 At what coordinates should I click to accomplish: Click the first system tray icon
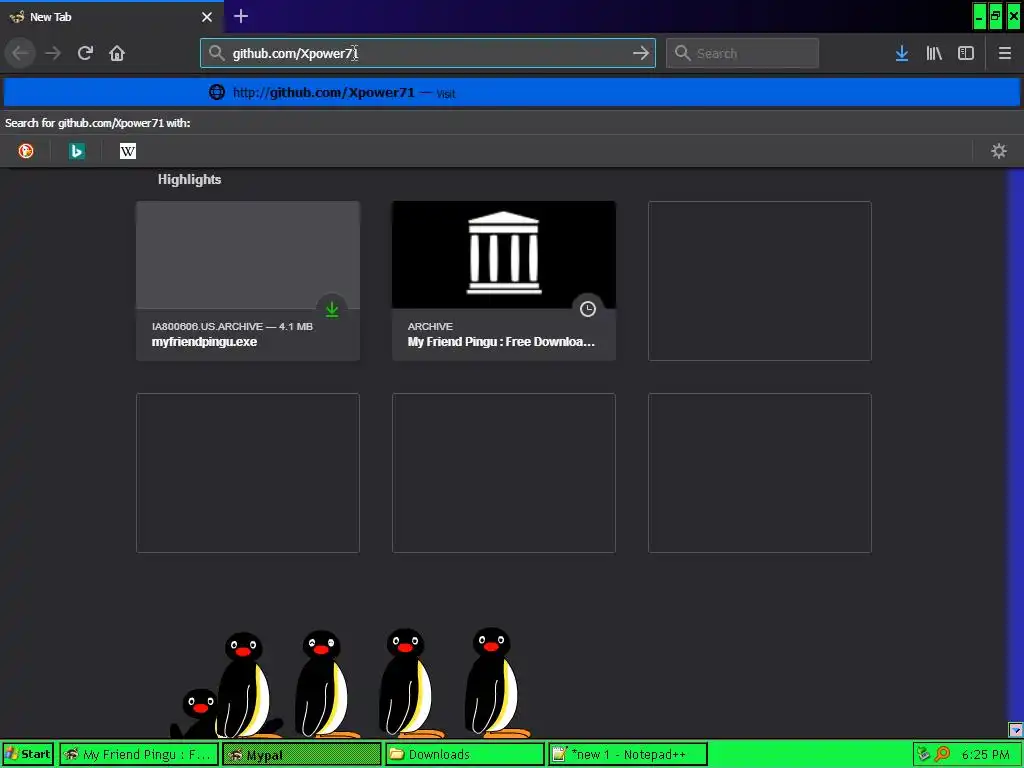[923, 754]
